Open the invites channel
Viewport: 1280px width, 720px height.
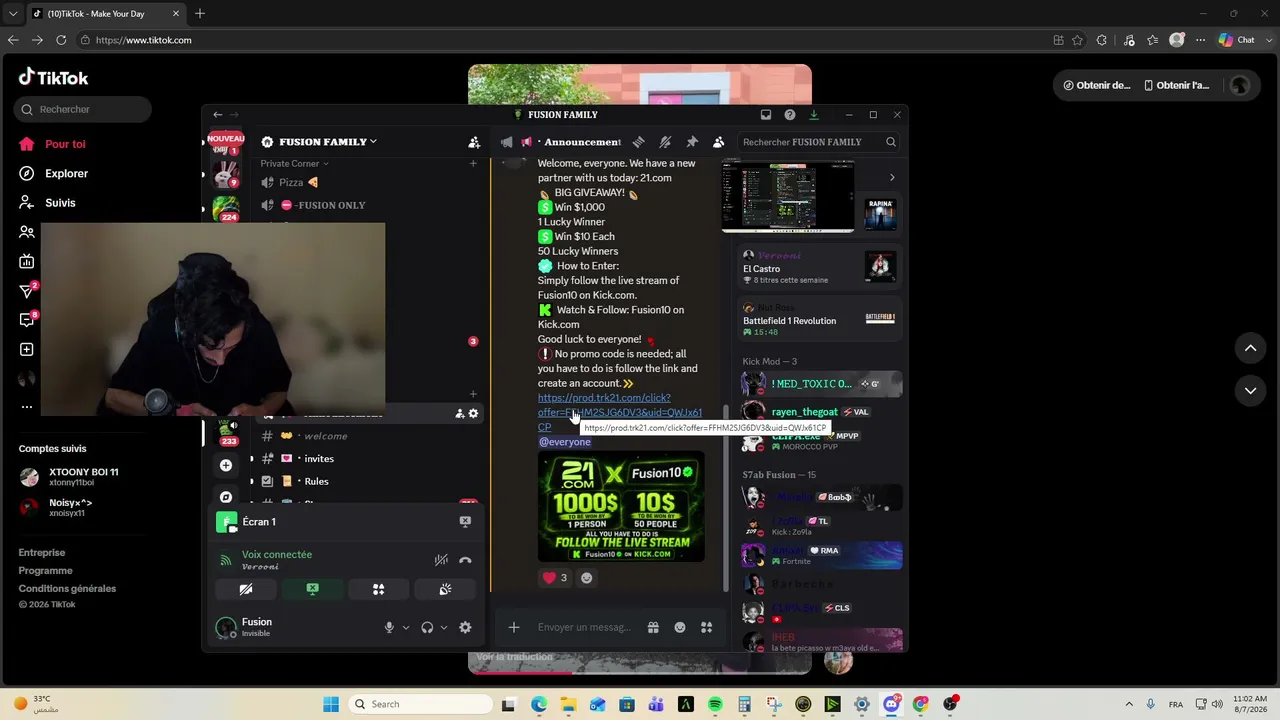[368, 459]
